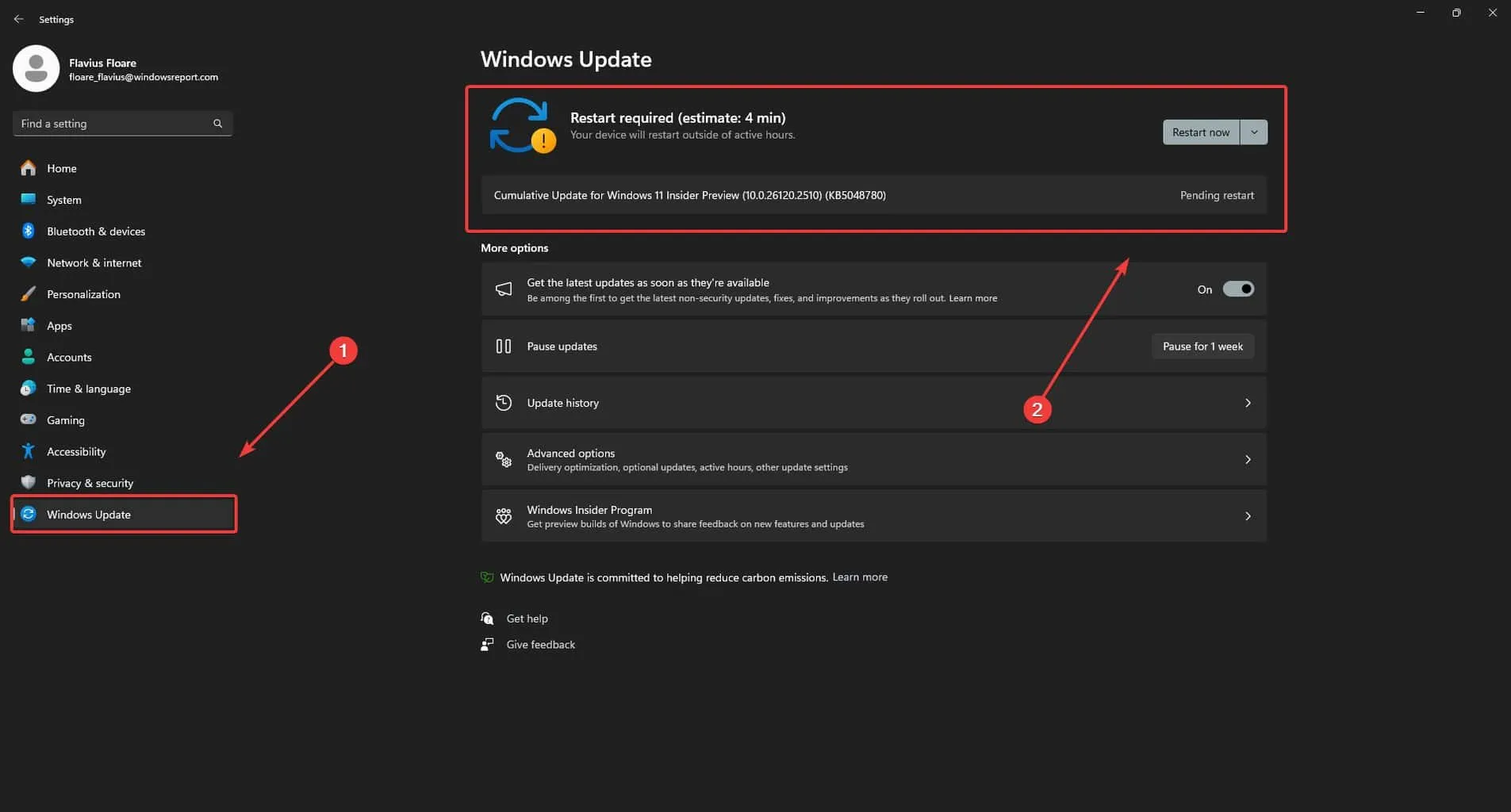This screenshot has width=1511, height=812.
Task: Click the Pause updates row label
Action: (x=562, y=347)
